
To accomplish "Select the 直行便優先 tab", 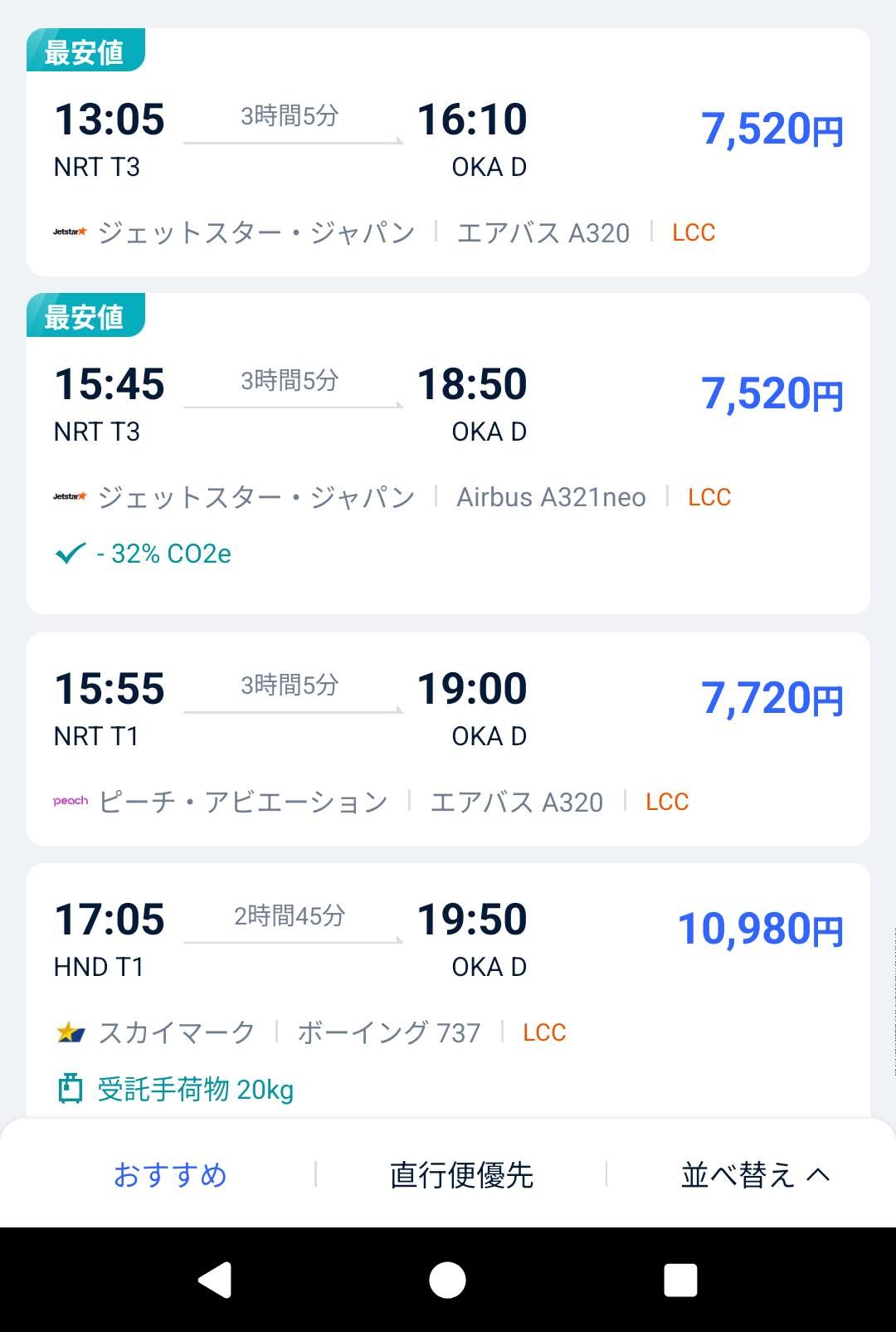I will [461, 1175].
